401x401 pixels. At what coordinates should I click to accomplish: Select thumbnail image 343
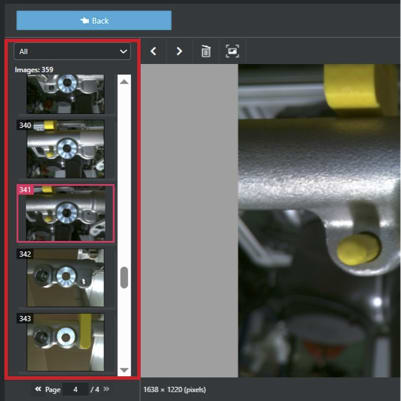pos(65,342)
